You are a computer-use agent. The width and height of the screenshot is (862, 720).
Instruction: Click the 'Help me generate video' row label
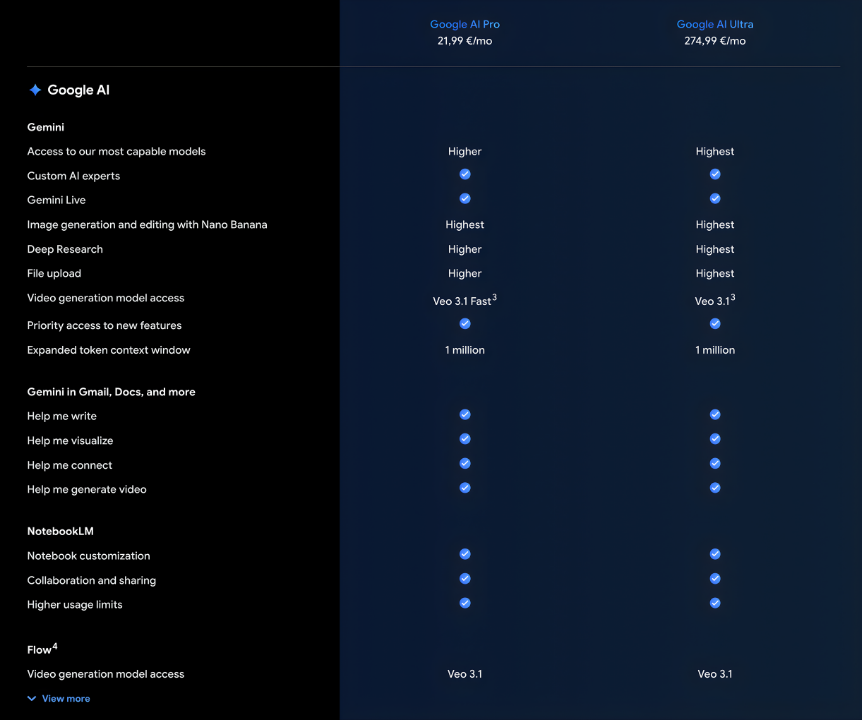86,489
